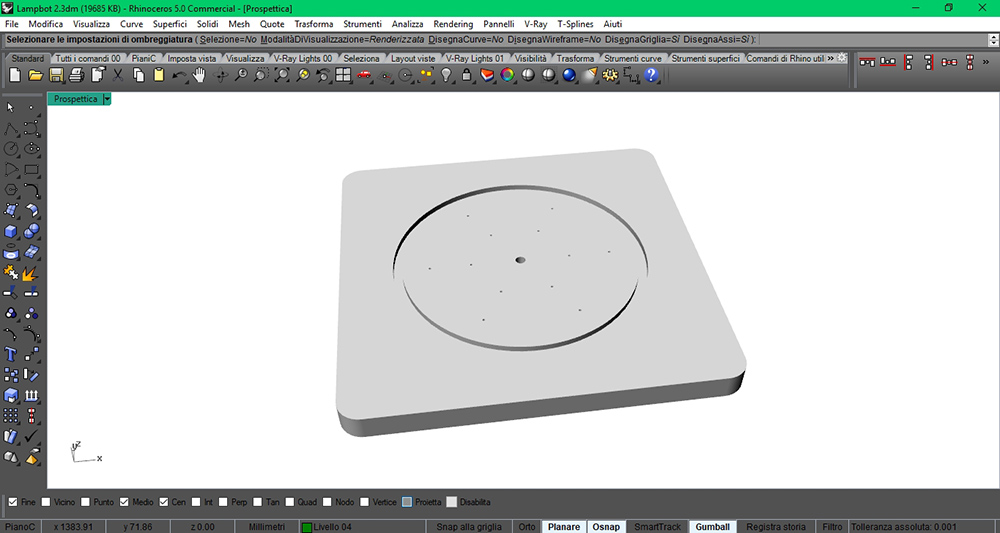1000x533 pixels.
Task: Expand the Prospettica viewport dropdown arrow
Action: pos(107,99)
